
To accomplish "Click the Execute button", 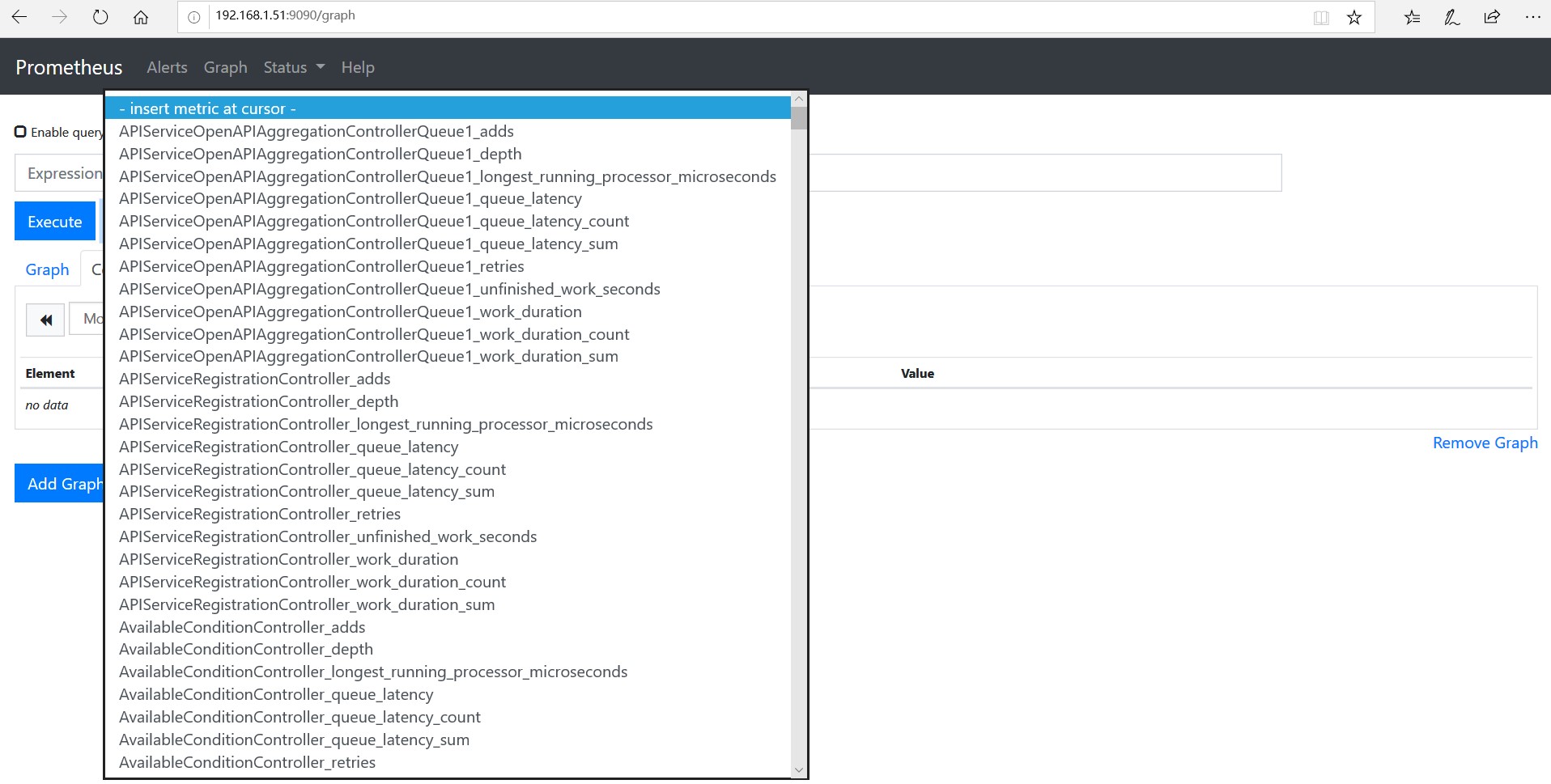I will click(x=55, y=221).
